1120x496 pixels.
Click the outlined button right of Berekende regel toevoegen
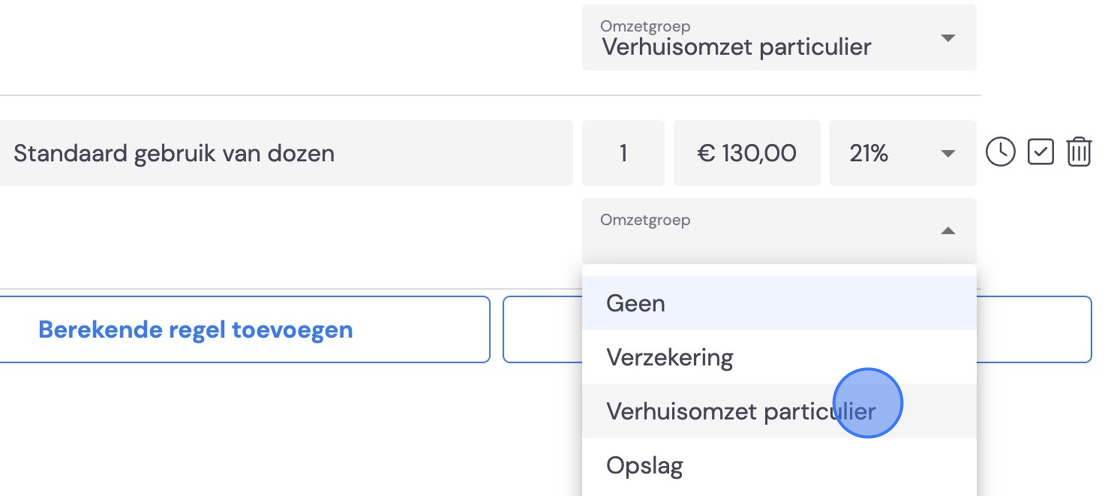pyautogui.click(x=797, y=329)
